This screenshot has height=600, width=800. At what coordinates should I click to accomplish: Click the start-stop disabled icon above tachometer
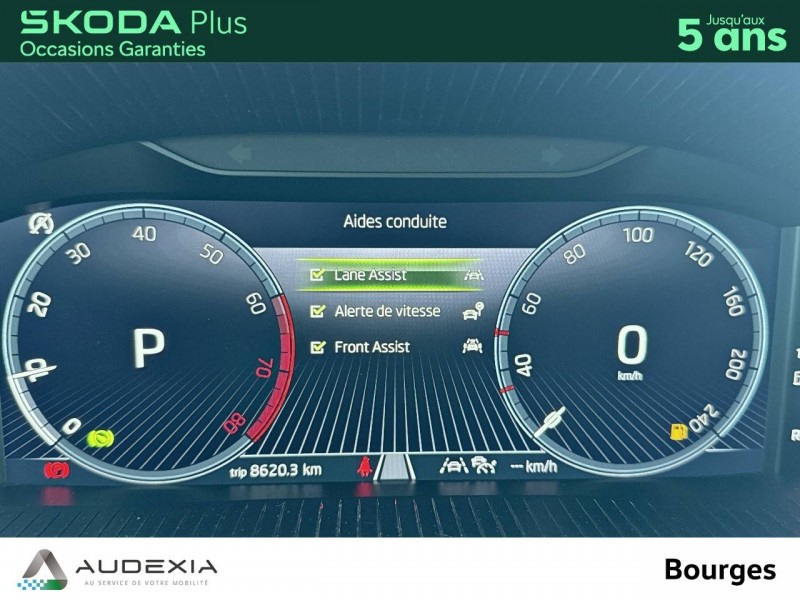41,223
